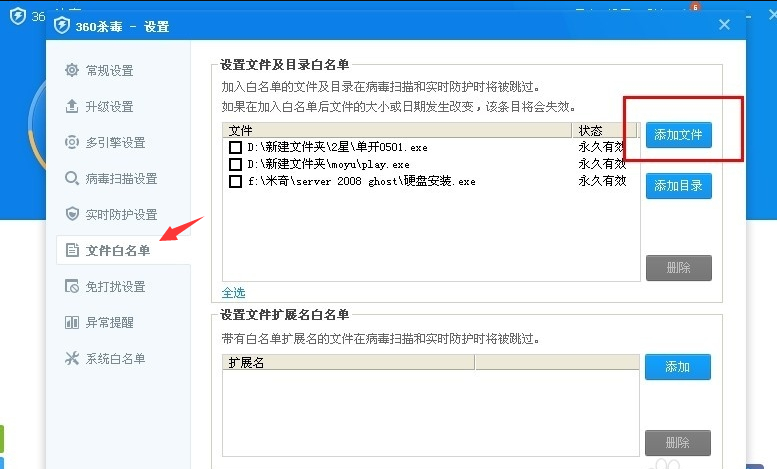This screenshot has width=777, height=469.
Task: Click 删除 for the extension whitelist
Action: [677, 443]
